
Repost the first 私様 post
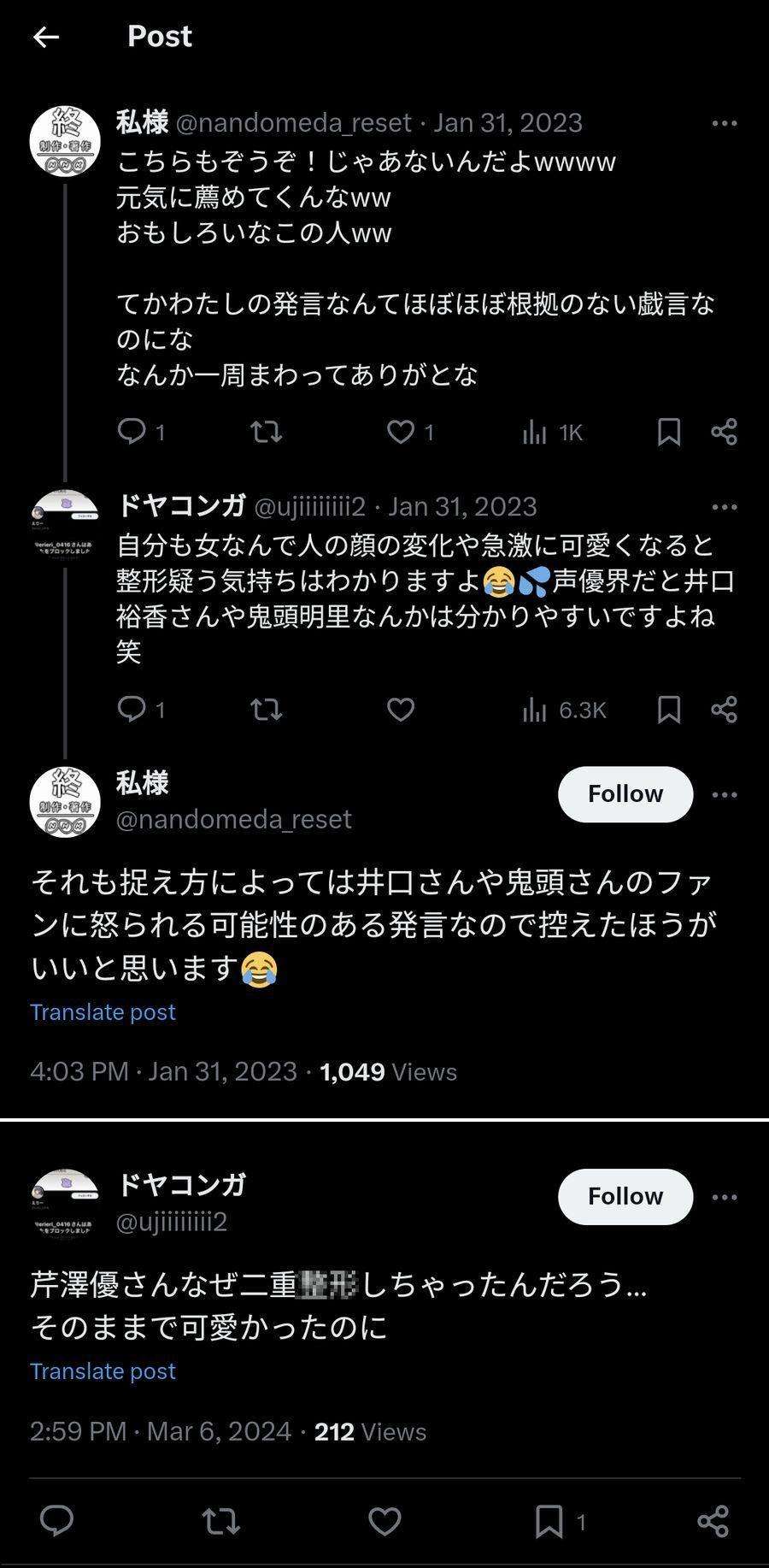(x=267, y=432)
